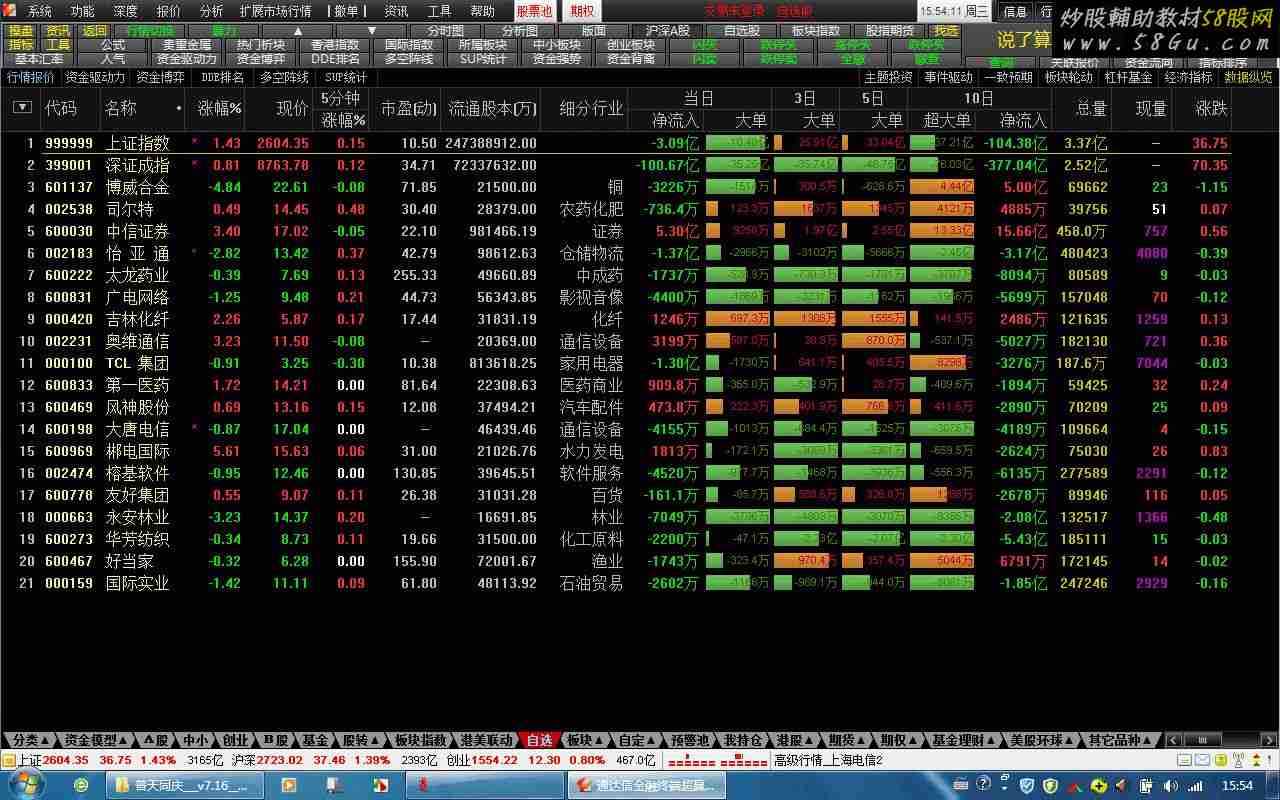Expand the 港股 bottom tab menu
Viewport: 1280px width, 800px height.
(x=794, y=740)
